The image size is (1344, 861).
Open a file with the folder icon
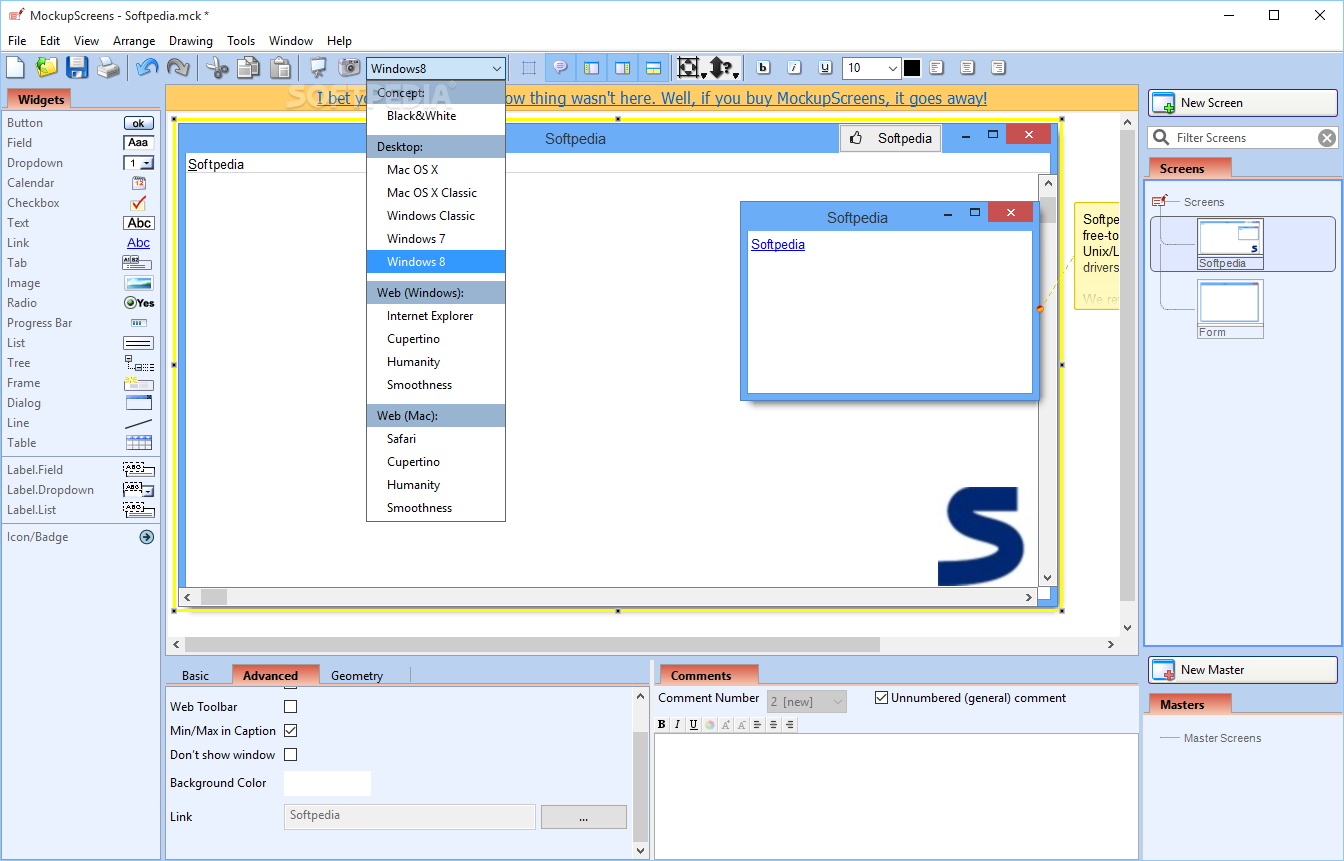(47, 68)
